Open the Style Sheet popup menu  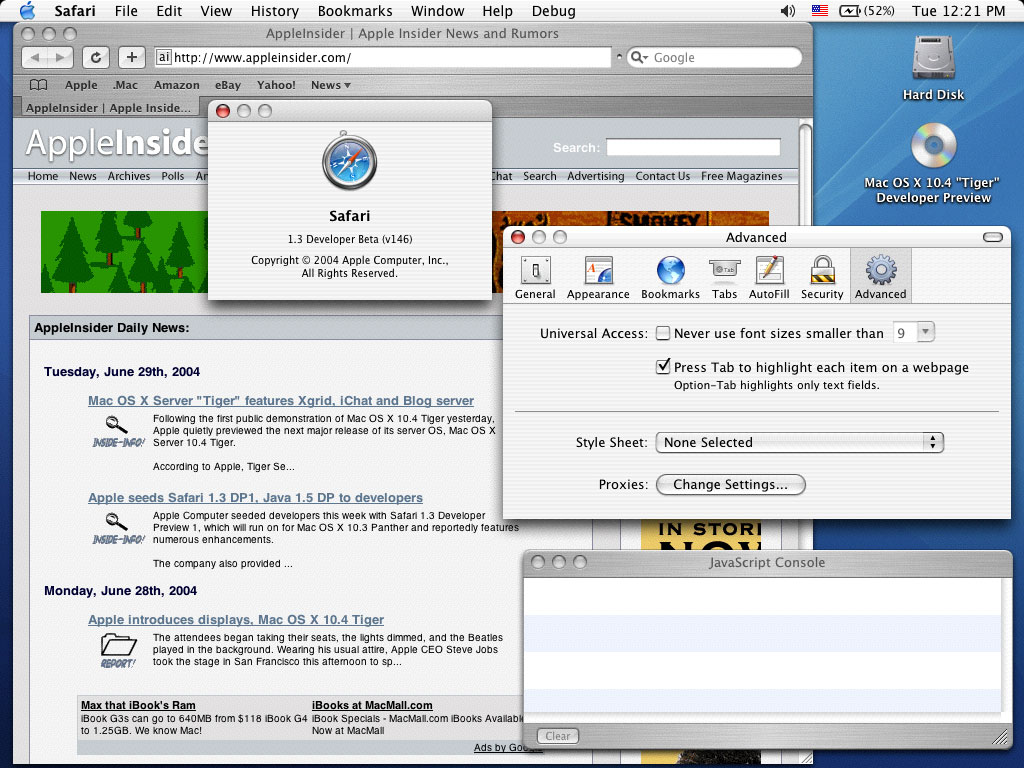799,442
